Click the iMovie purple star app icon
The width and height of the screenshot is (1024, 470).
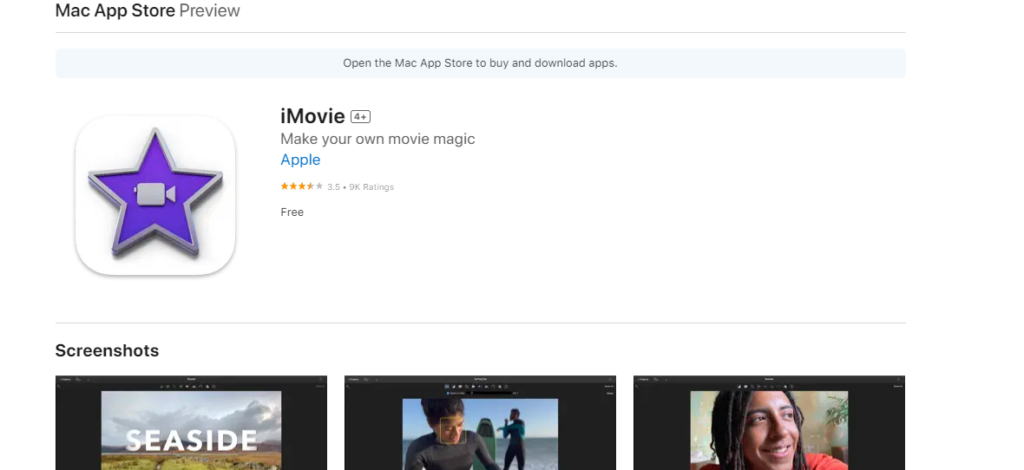[x=155, y=195]
